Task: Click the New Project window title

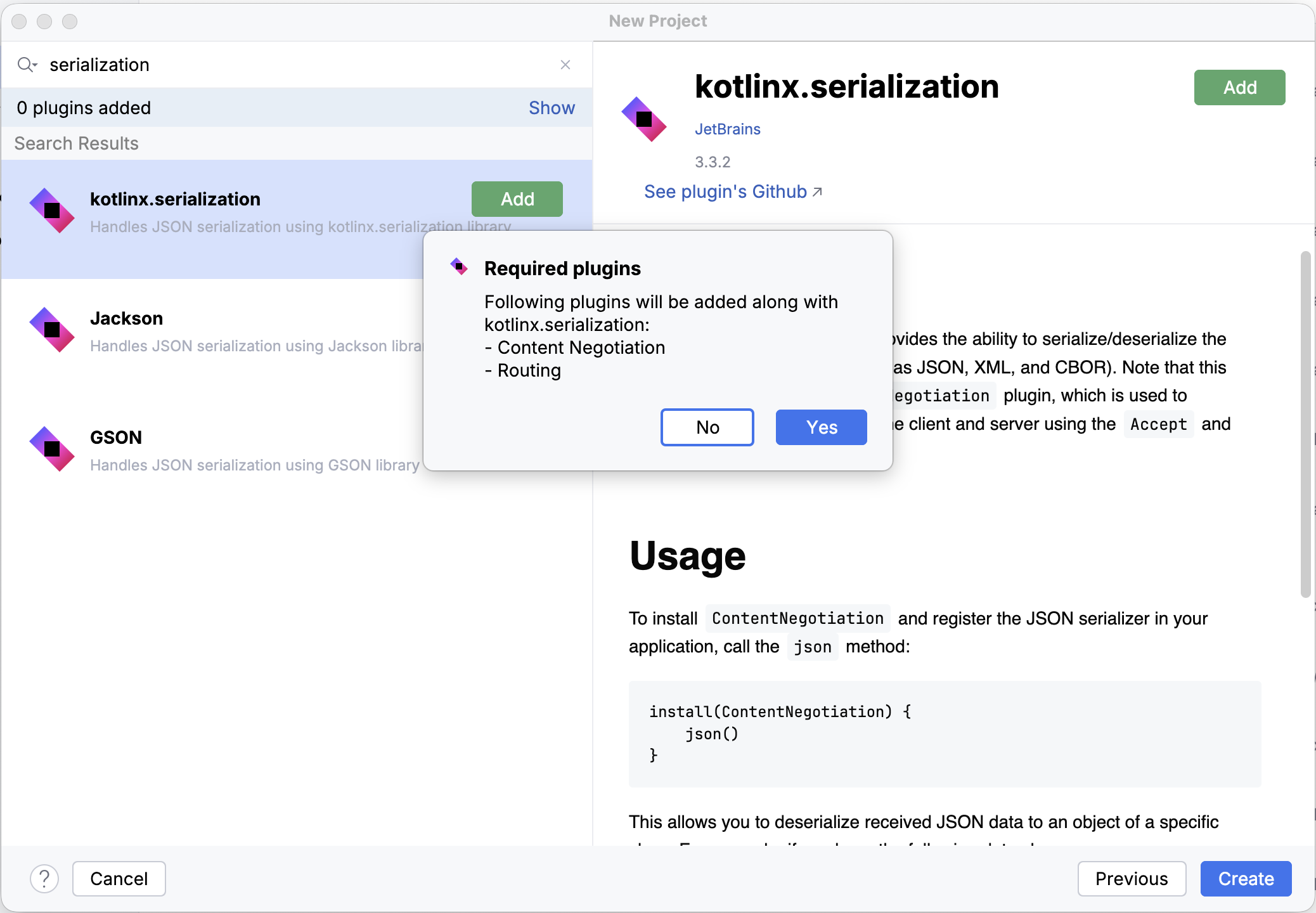Action: (658, 21)
